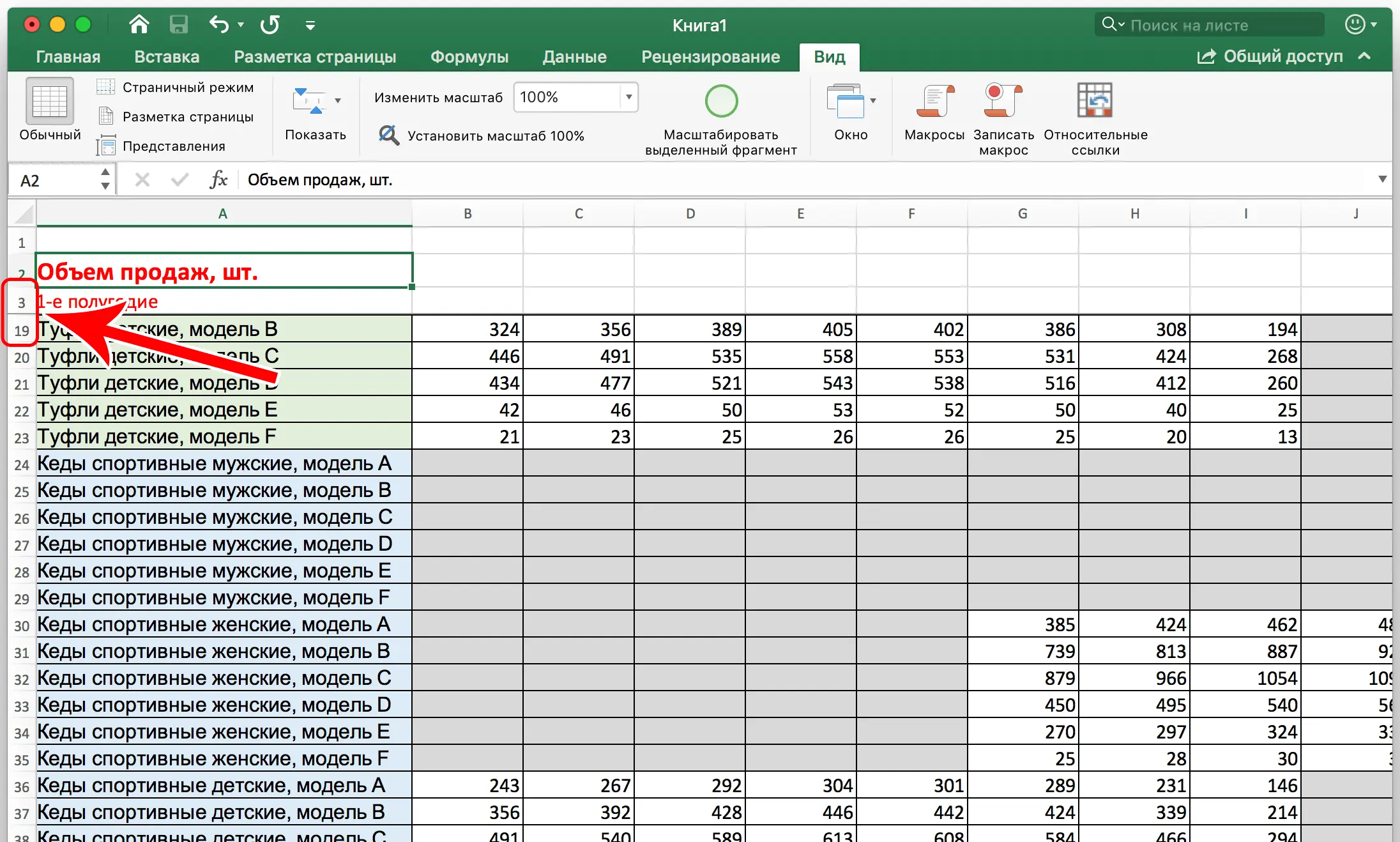Click cell 'Кеды спортивные детские, модель A'
The image size is (1400, 842).
[x=224, y=785]
